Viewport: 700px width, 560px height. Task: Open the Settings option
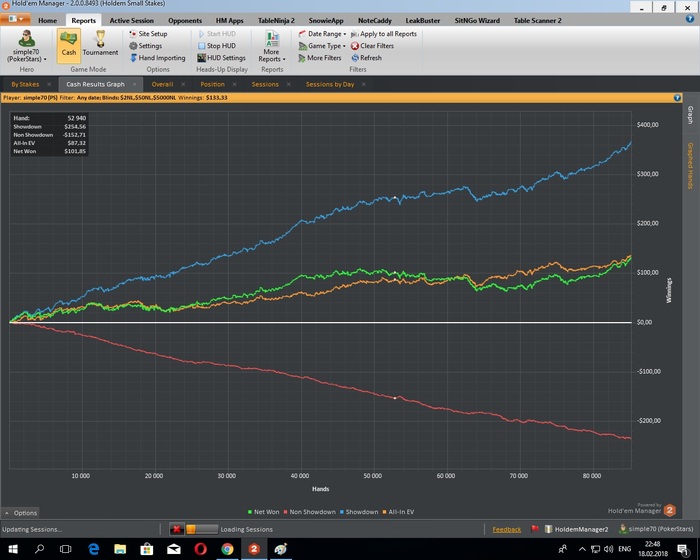[146, 46]
